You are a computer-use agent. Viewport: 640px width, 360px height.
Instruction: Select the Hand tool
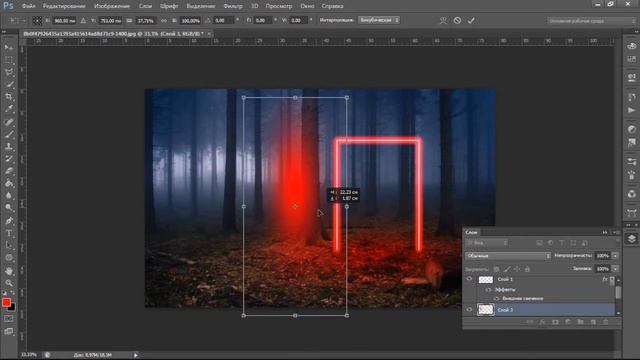[x=9, y=271]
